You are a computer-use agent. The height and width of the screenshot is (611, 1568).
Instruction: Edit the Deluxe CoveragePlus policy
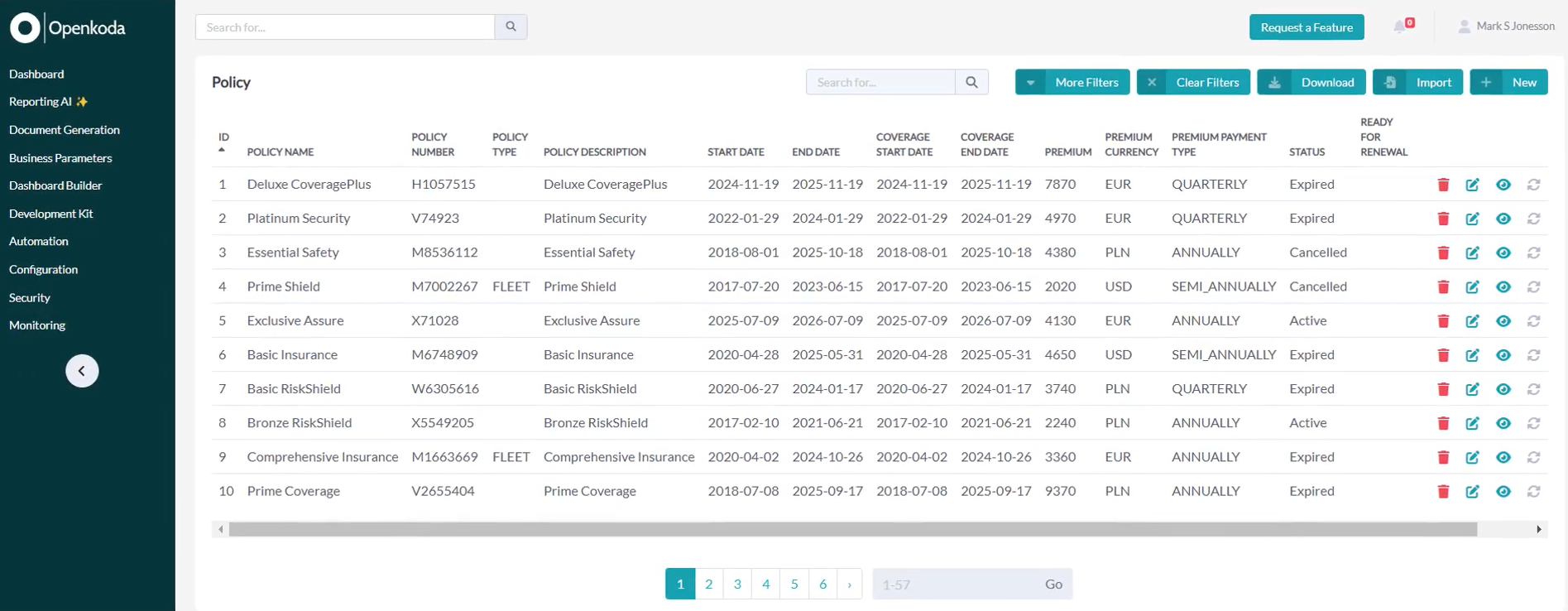click(x=1472, y=185)
